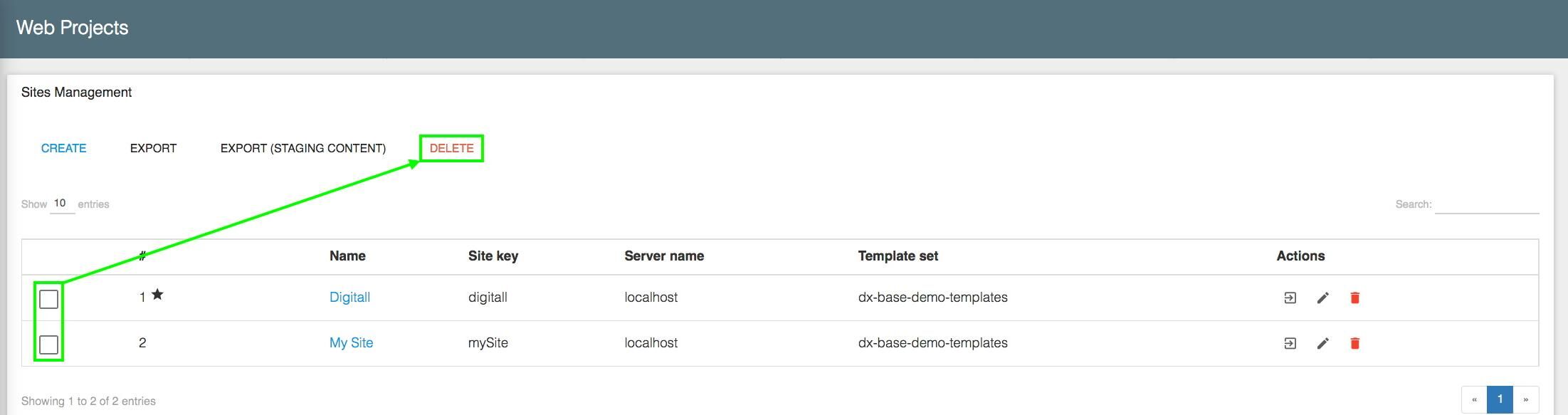The width and height of the screenshot is (1568, 415).
Task: Click the 'Web Projects' page title
Action: (72, 28)
